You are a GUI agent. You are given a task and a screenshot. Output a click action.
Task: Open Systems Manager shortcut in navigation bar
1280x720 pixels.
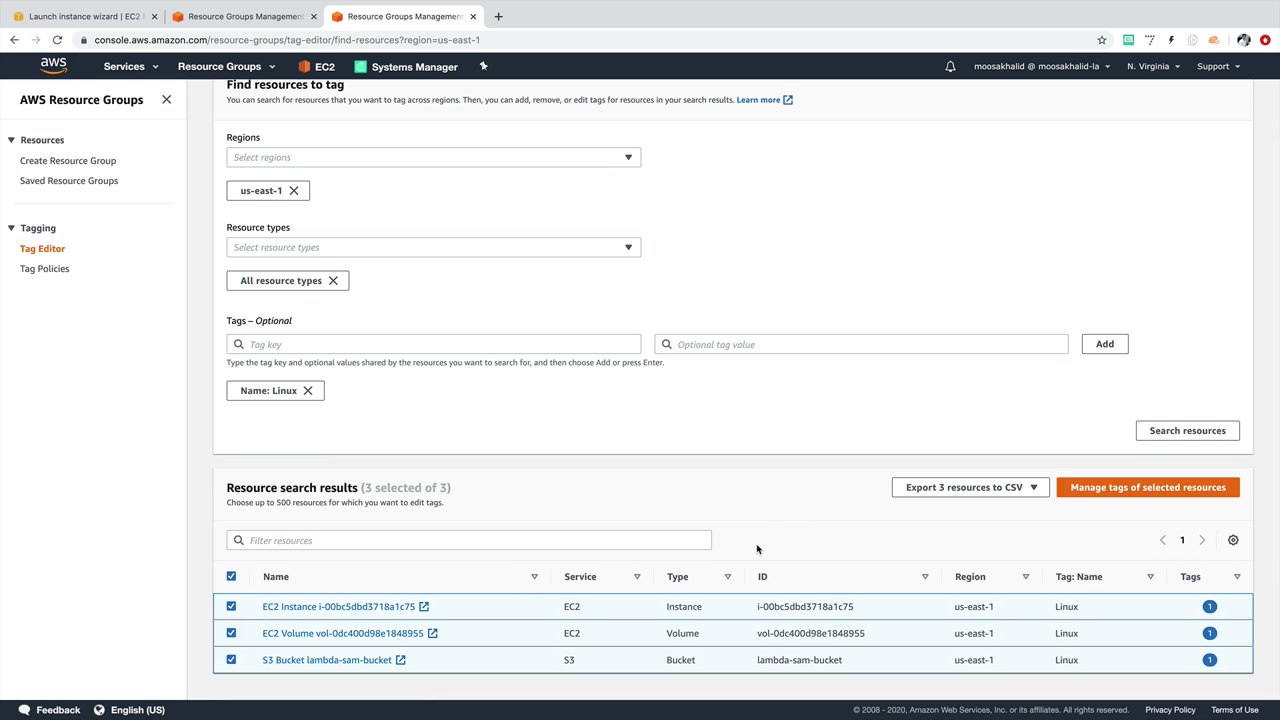(406, 67)
